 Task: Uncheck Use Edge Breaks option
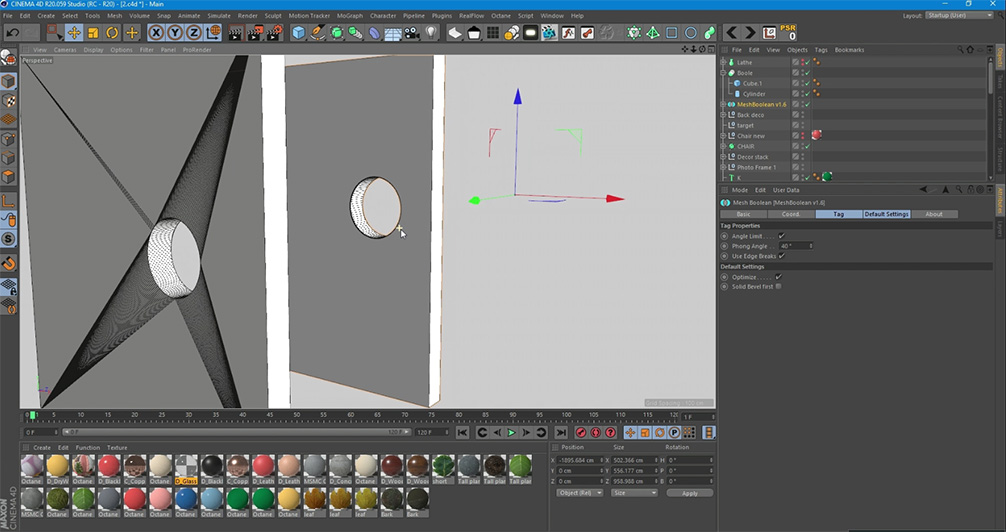click(781, 256)
